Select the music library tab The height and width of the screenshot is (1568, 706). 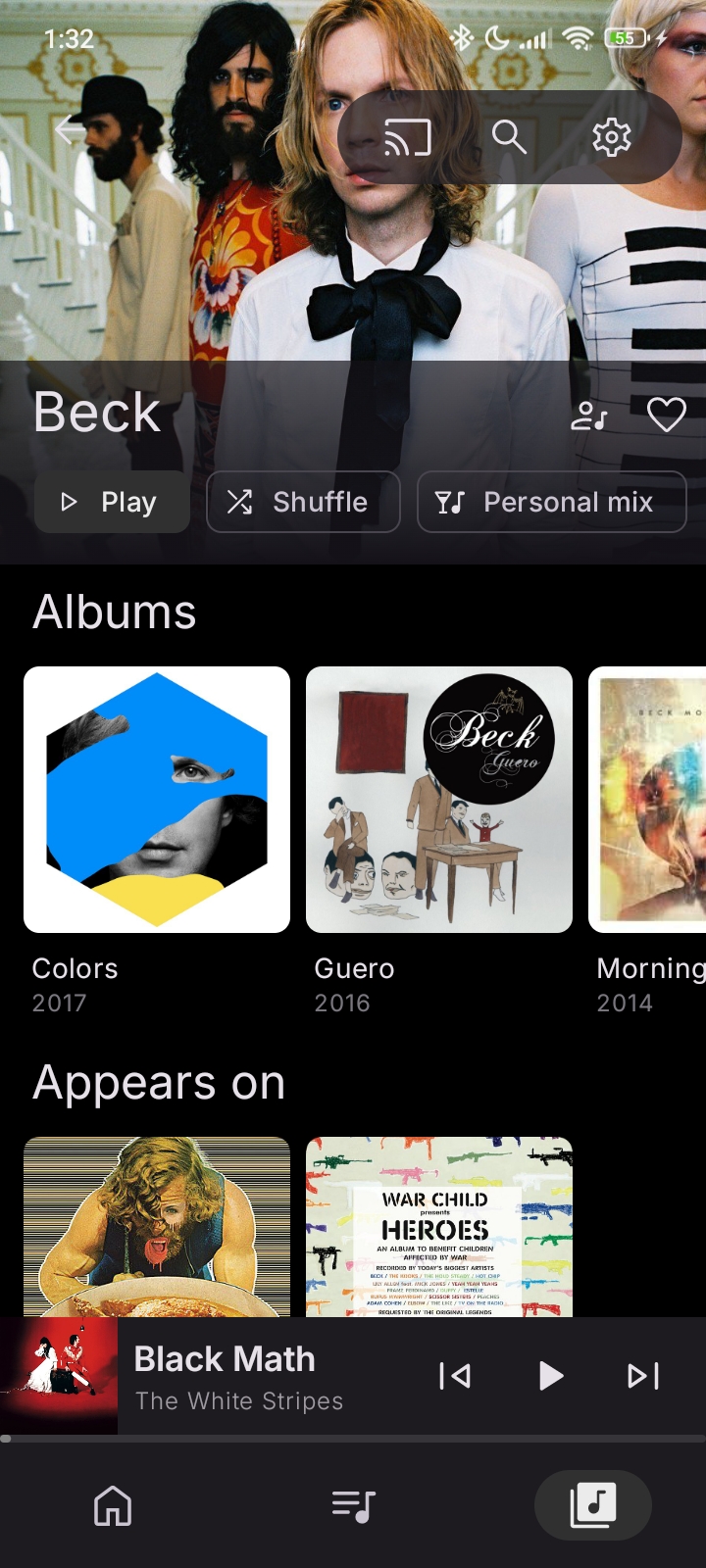(x=593, y=1505)
